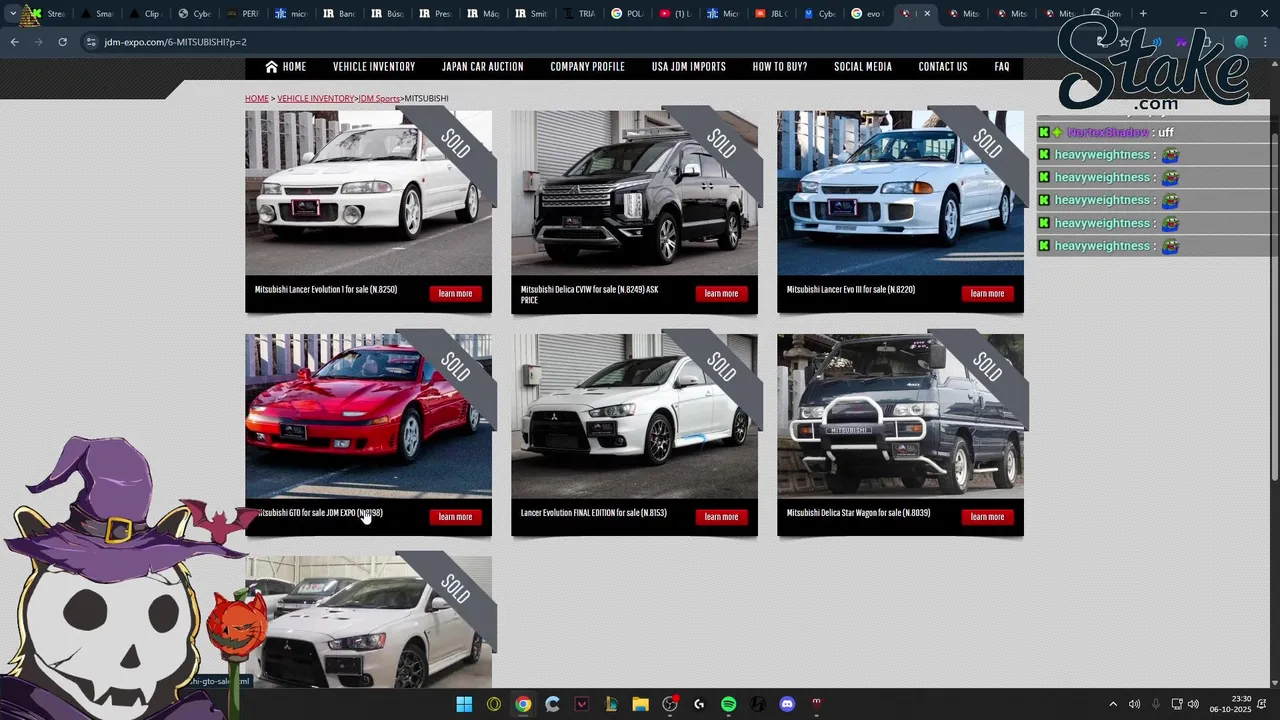Viewport: 1280px width, 720px height.
Task: Open Discord from the taskbar
Action: tap(787, 704)
